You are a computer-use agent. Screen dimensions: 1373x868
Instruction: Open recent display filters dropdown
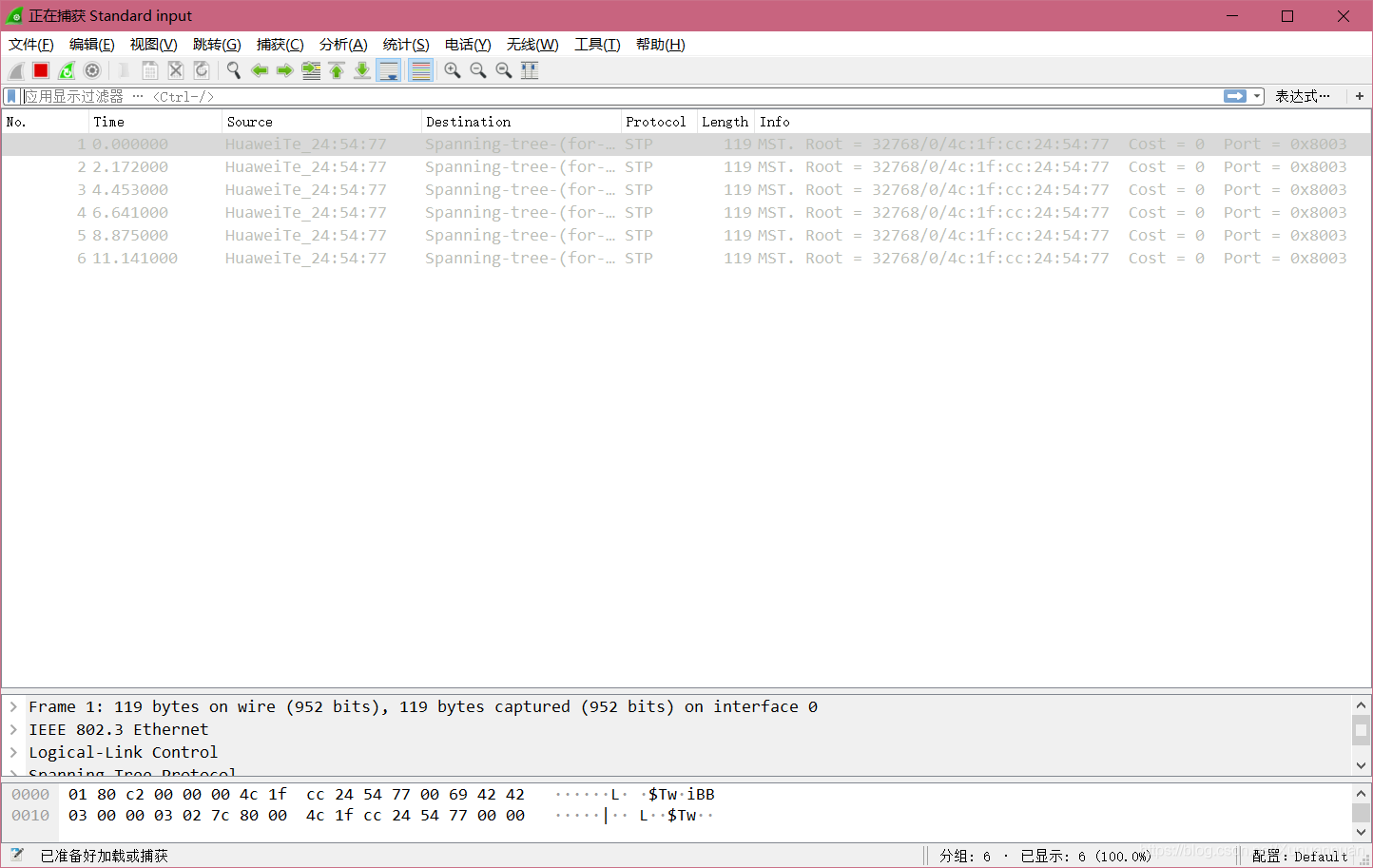(x=1257, y=96)
